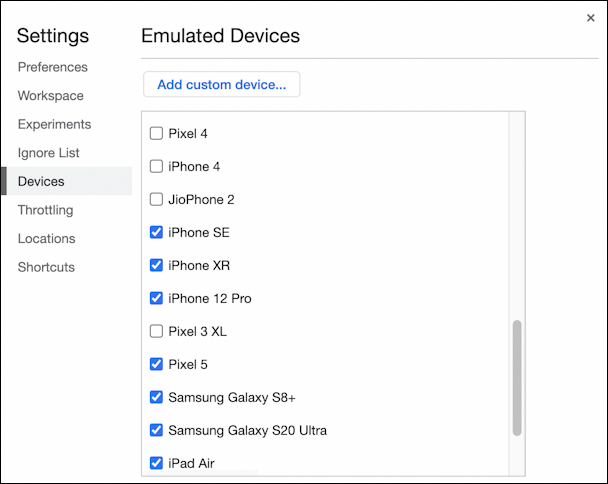Uncheck the Samsung Galaxy S8+ checkbox
Screen dimensions: 608x484
[156, 397]
